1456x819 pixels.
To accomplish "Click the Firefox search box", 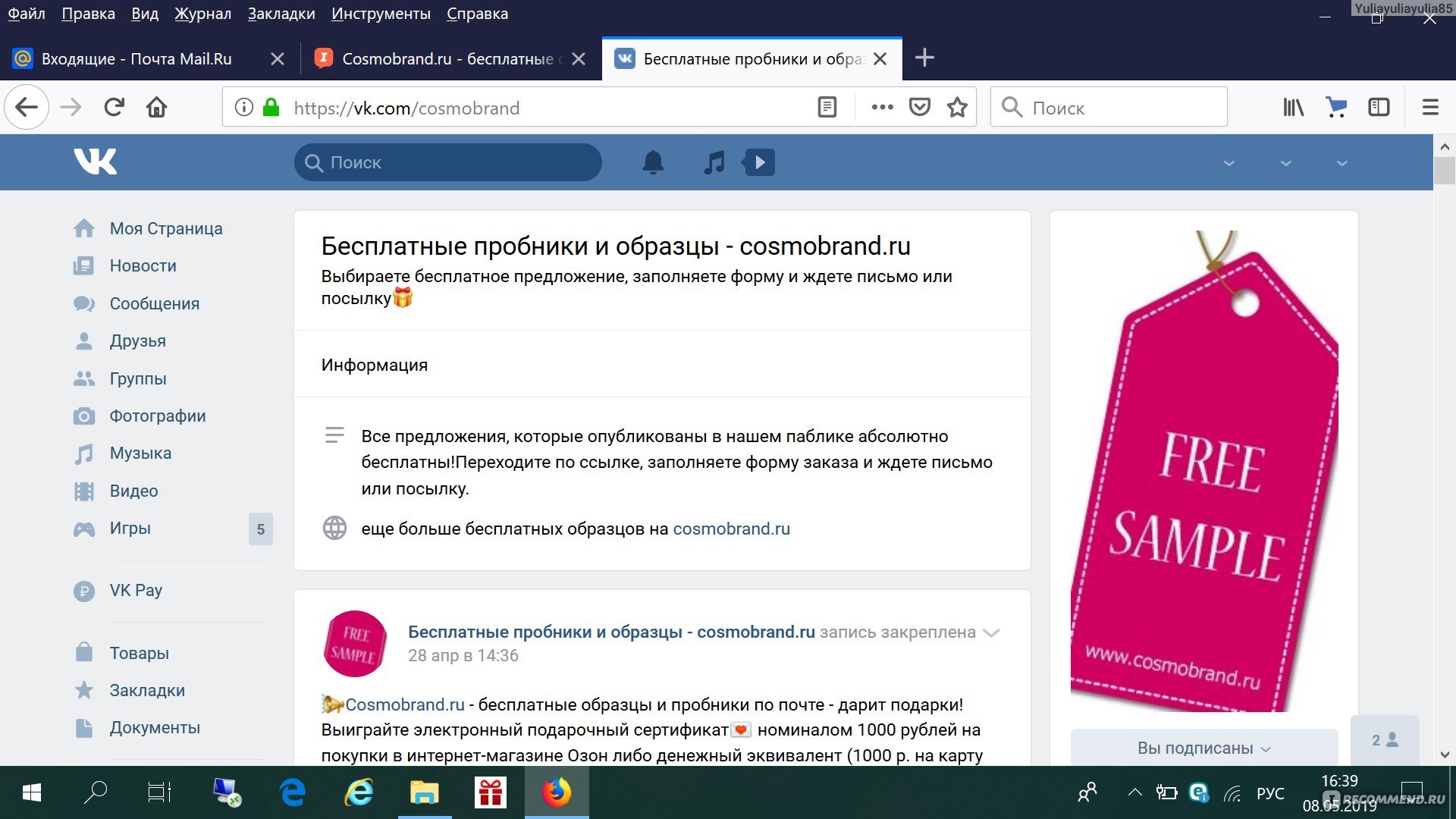I will [1109, 107].
